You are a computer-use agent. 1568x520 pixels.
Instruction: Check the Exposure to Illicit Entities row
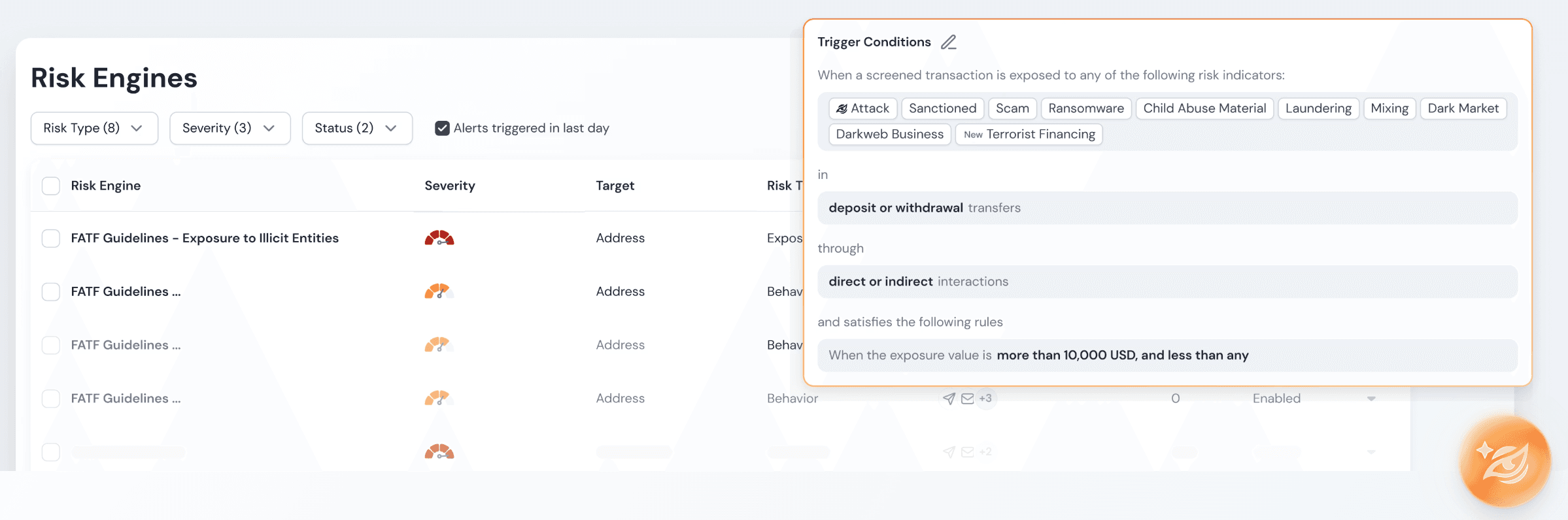(x=51, y=238)
